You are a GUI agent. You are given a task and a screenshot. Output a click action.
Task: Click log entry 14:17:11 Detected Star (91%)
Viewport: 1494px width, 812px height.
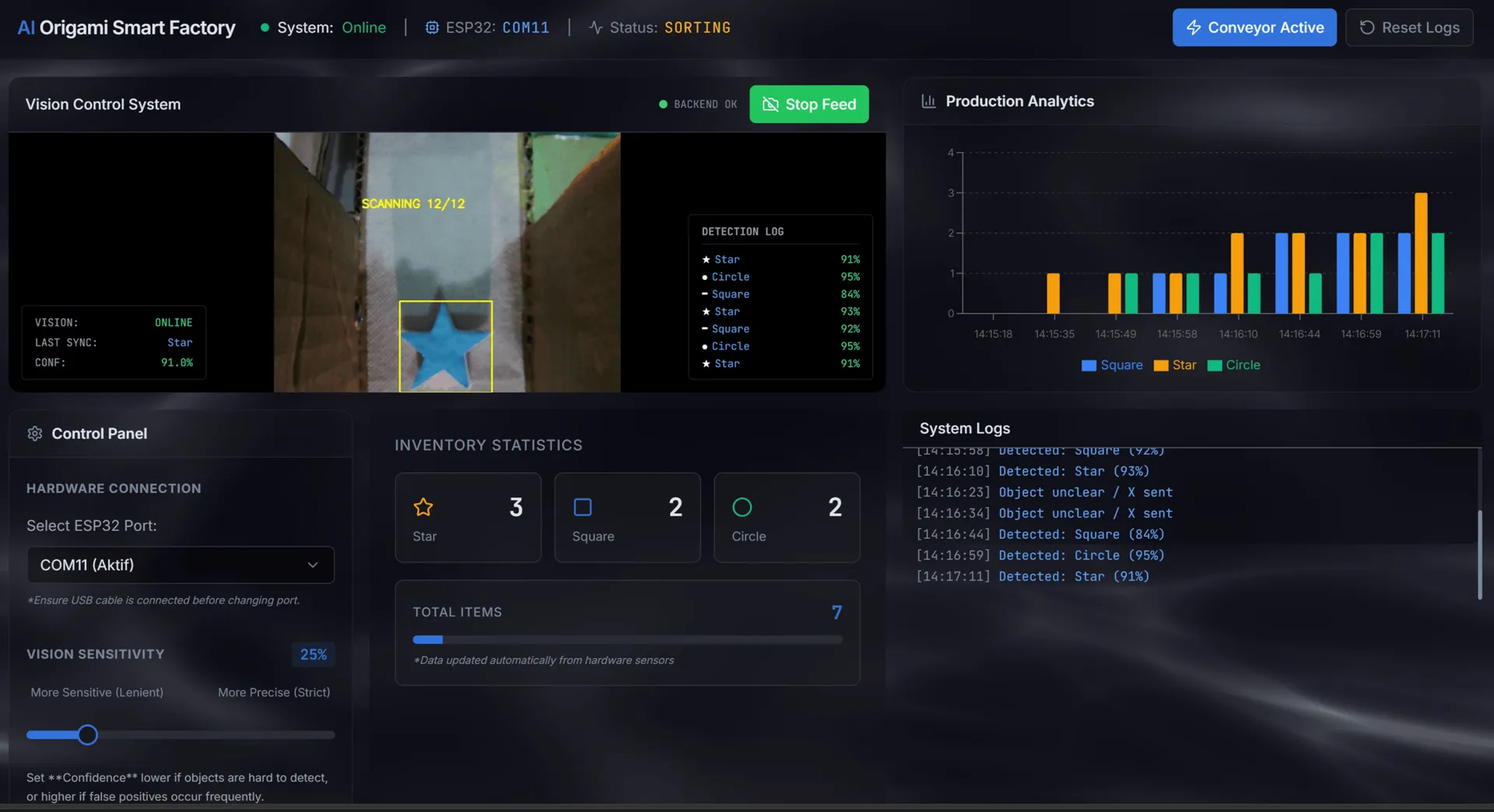pyautogui.click(x=1033, y=576)
